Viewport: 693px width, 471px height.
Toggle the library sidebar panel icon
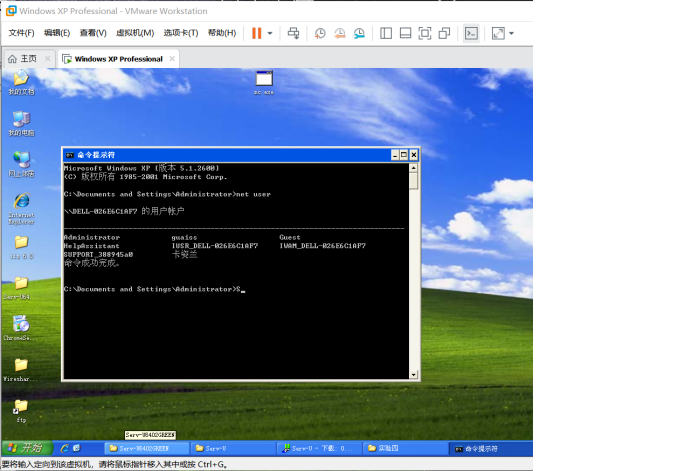pyautogui.click(x=386, y=33)
